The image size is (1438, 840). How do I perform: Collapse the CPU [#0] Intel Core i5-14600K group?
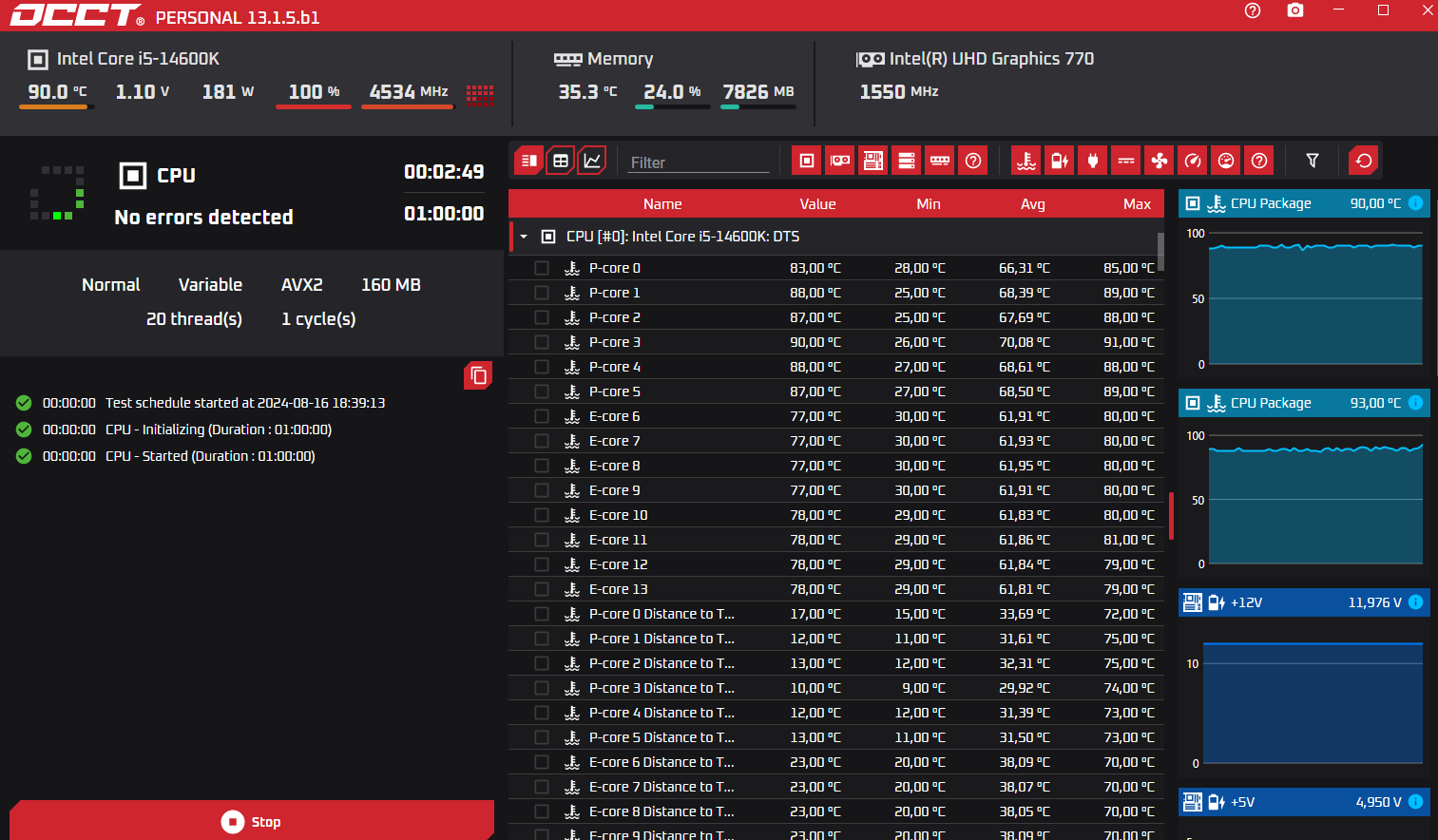(524, 237)
